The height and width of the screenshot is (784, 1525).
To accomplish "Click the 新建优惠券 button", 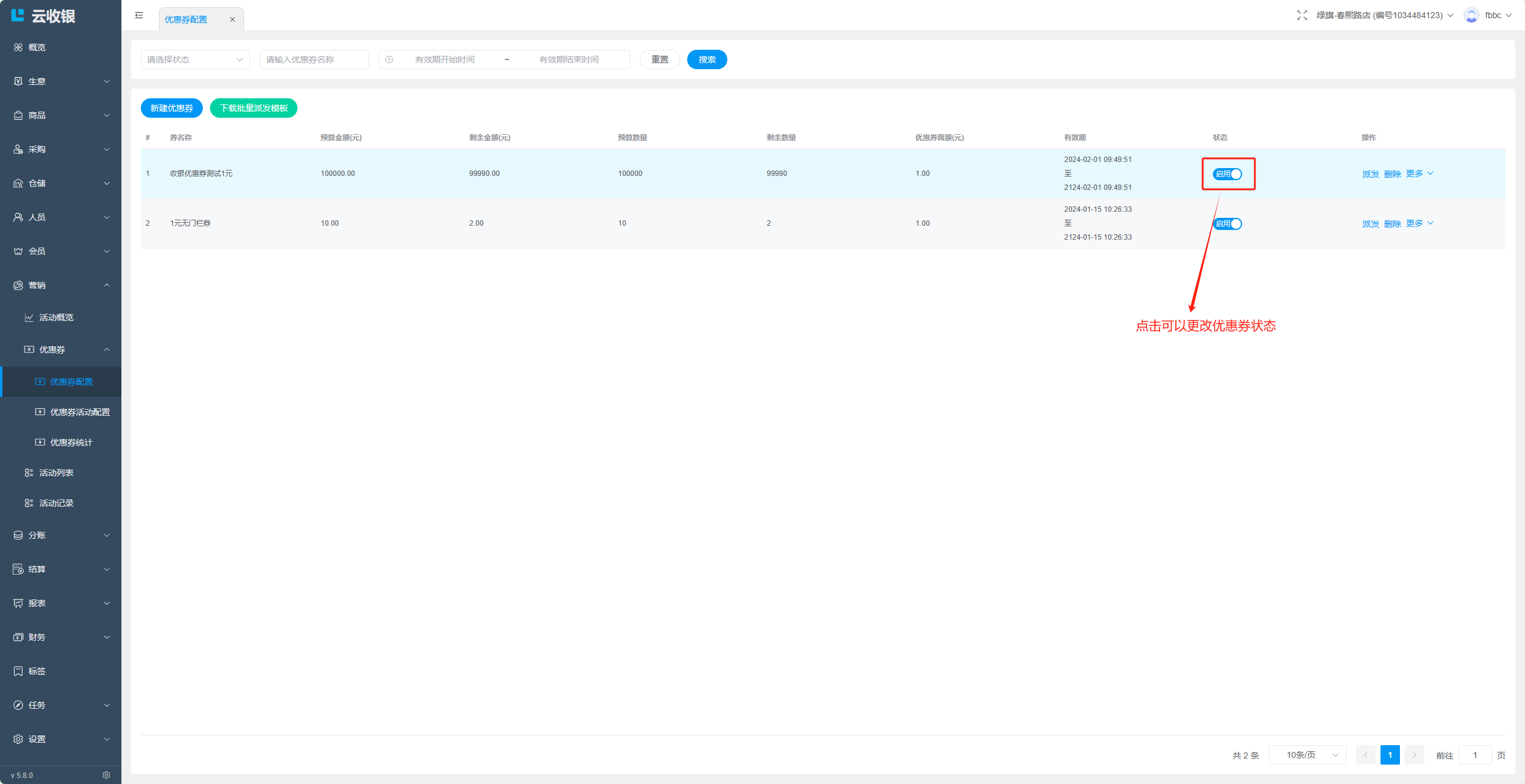I will tap(171, 108).
